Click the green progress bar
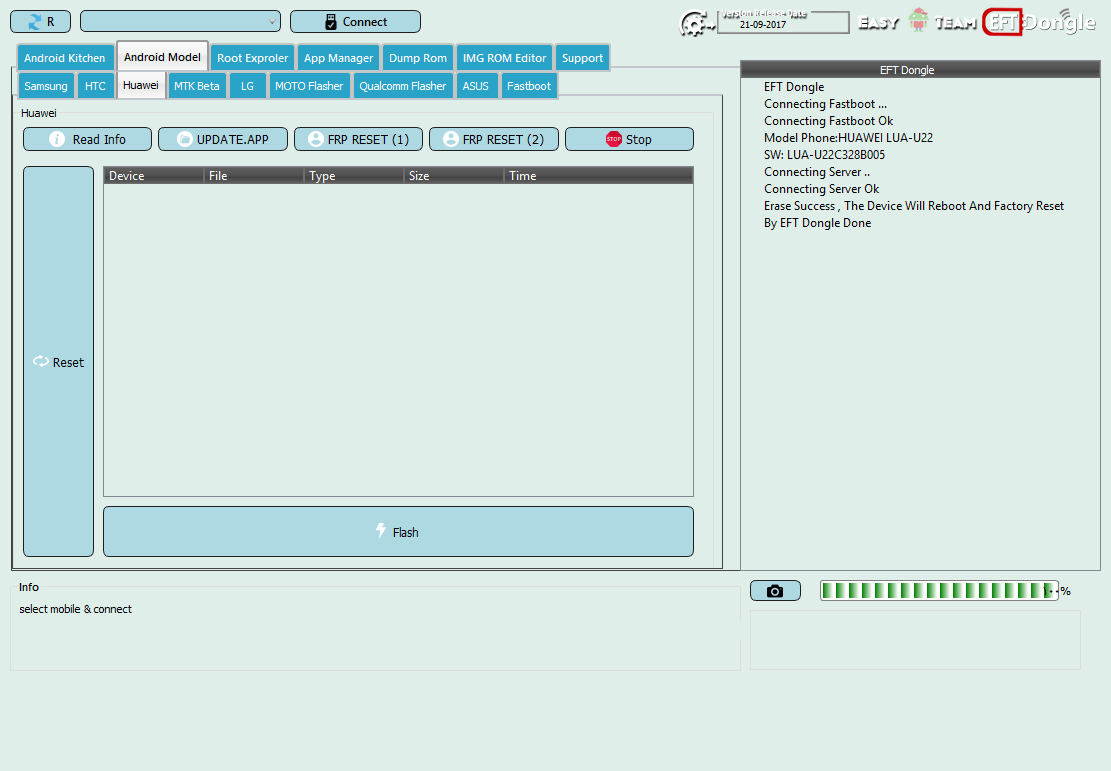The image size is (1111, 771). [x=939, y=590]
